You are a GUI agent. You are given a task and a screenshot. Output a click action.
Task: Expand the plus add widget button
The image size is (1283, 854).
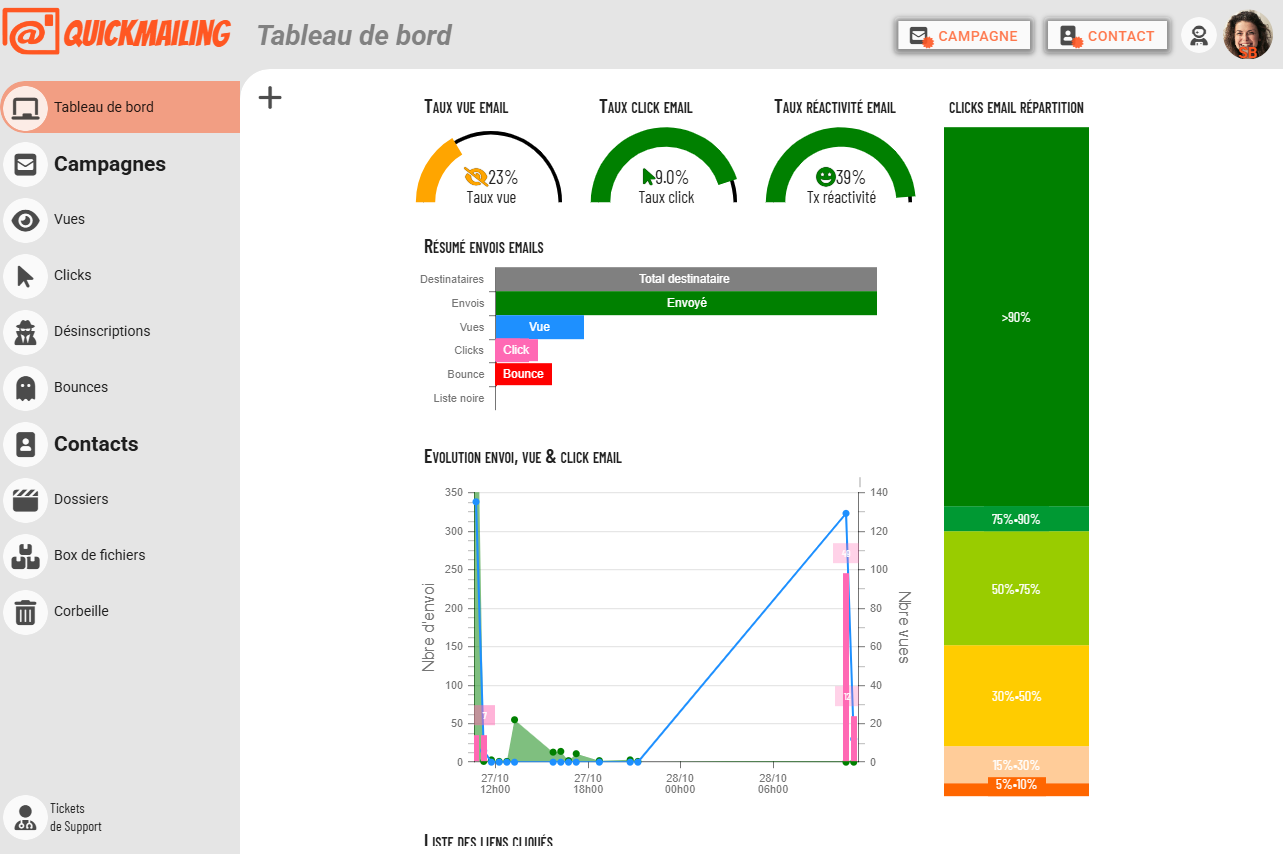[270, 97]
